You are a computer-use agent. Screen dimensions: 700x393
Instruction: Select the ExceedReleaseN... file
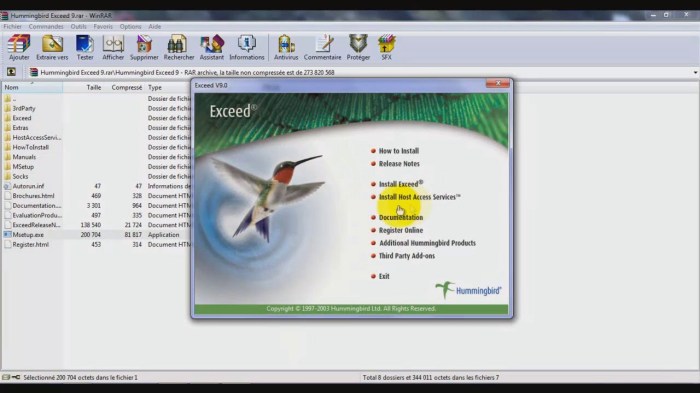click(36, 225)
